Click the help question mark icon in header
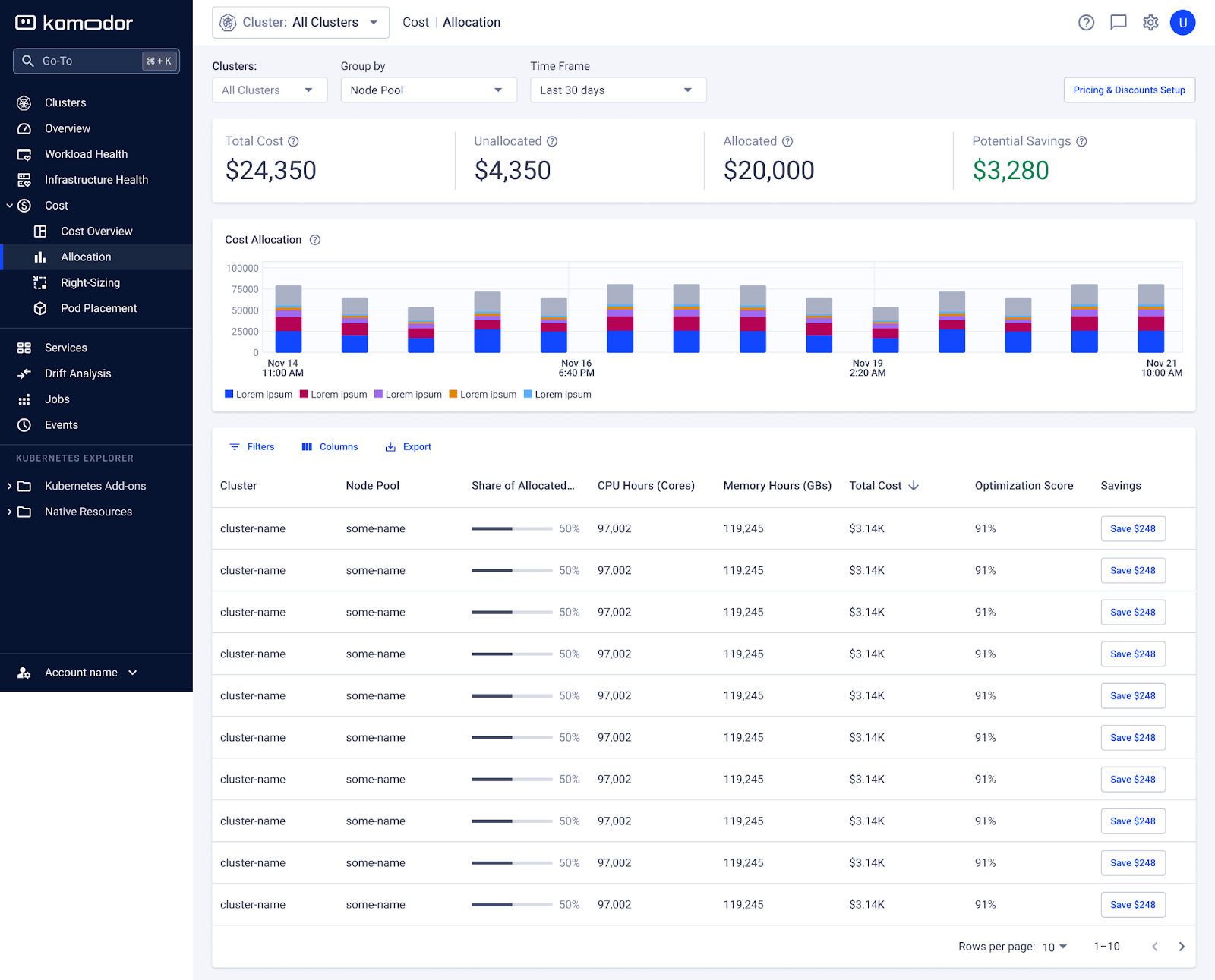This screenshot has height=980, width=1215. [x=1086, y=23]
